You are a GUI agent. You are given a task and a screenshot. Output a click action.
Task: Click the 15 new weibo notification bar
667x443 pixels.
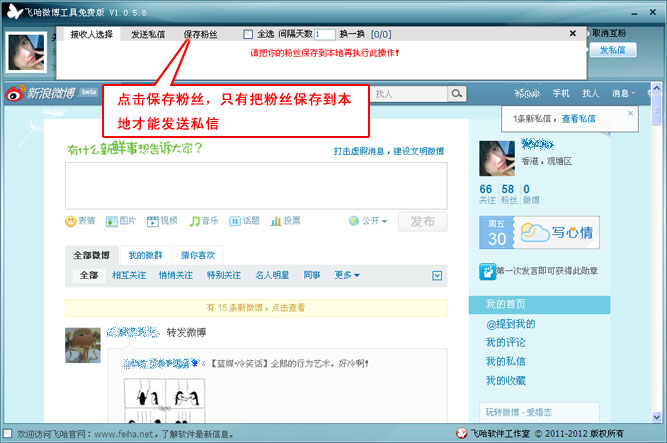[x=256, y=308]
